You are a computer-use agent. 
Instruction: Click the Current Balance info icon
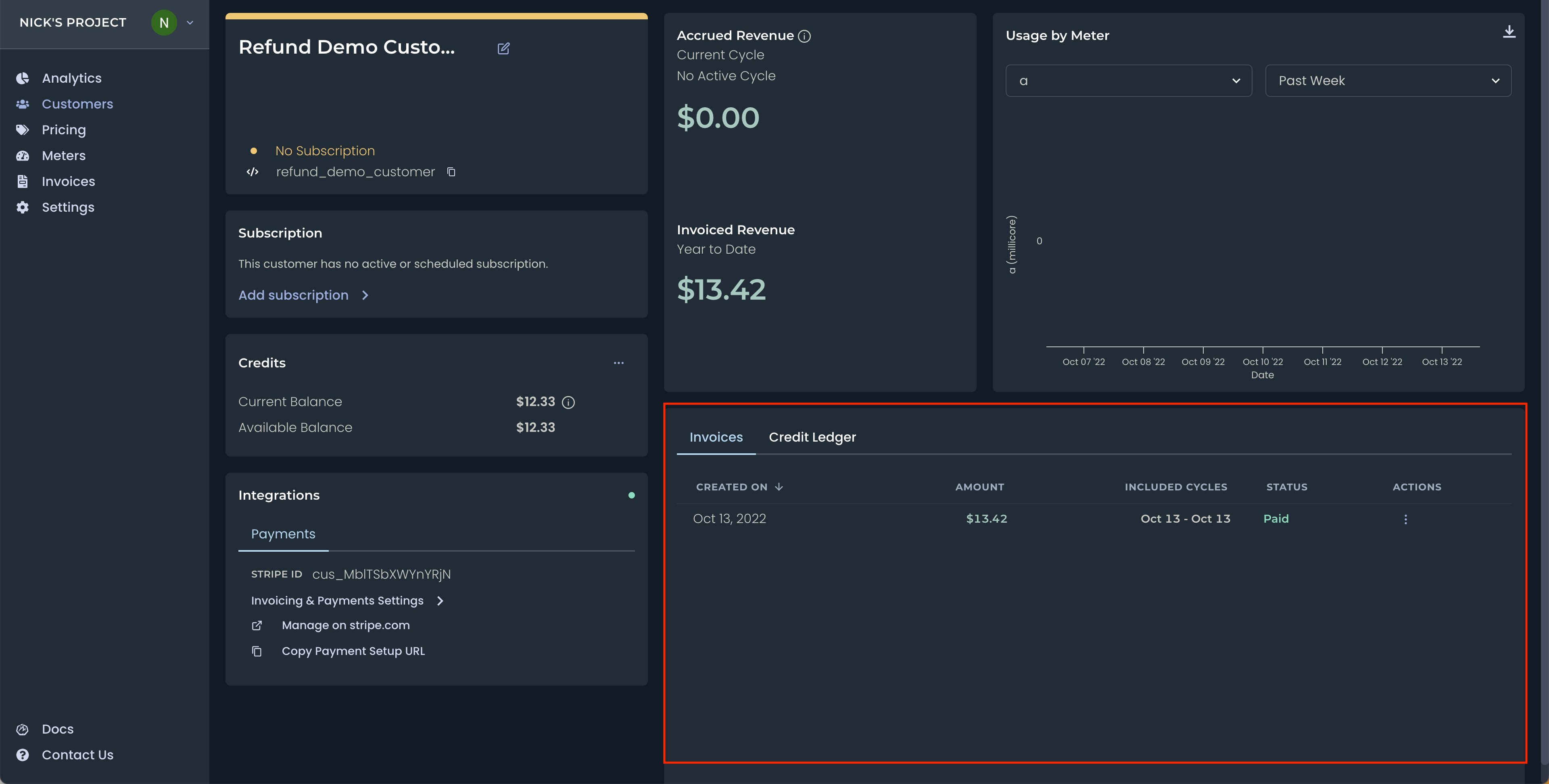click(x=568, y=402)
